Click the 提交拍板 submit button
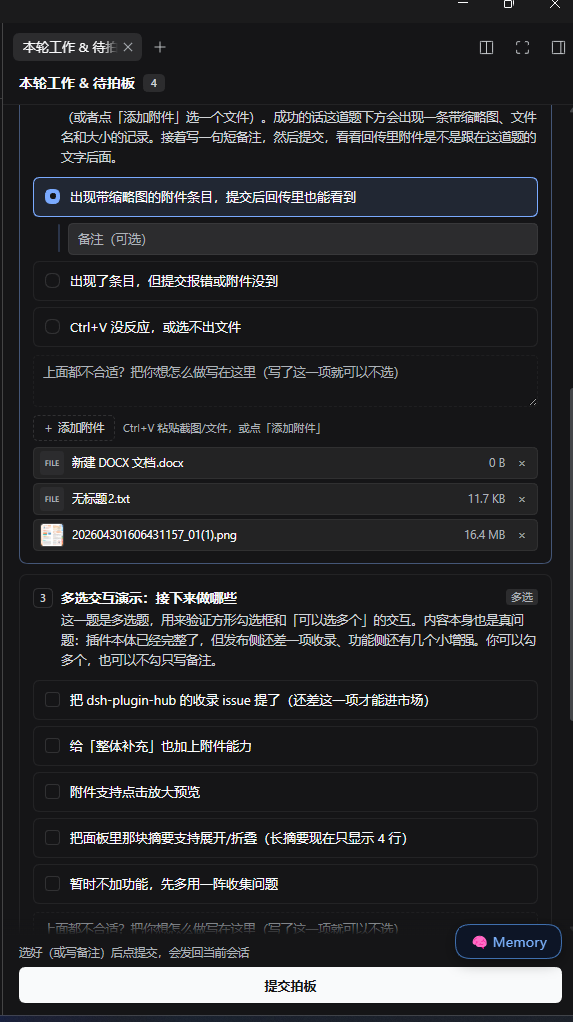Screen dimensions: 573x1022 pyautogui.click(x=290, y=986)
